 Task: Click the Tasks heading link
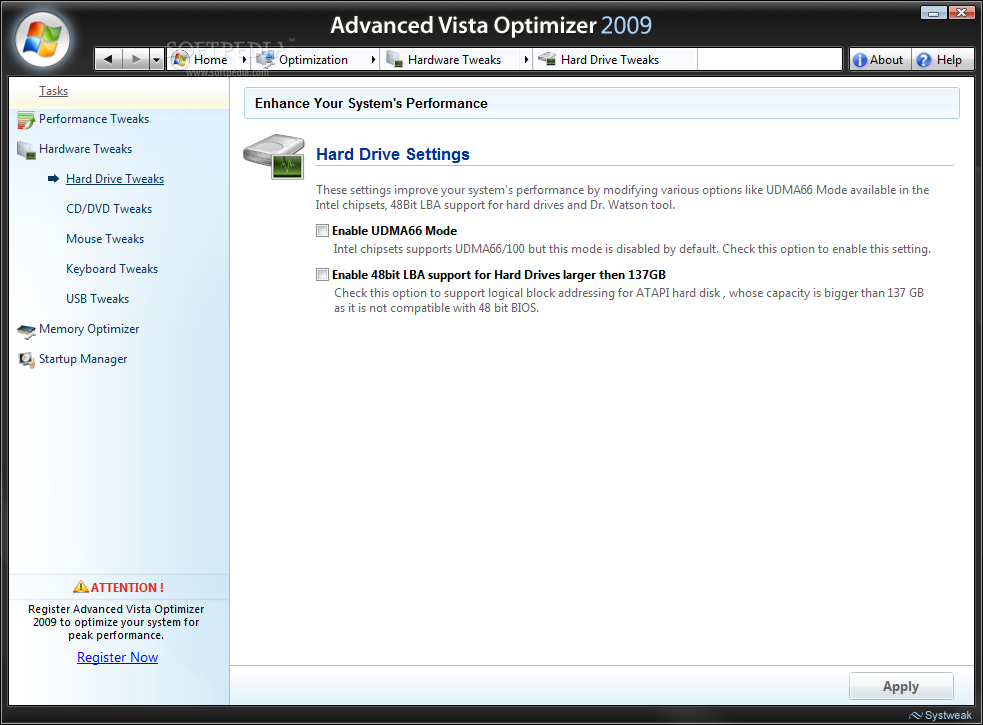[x=53, y=91]
